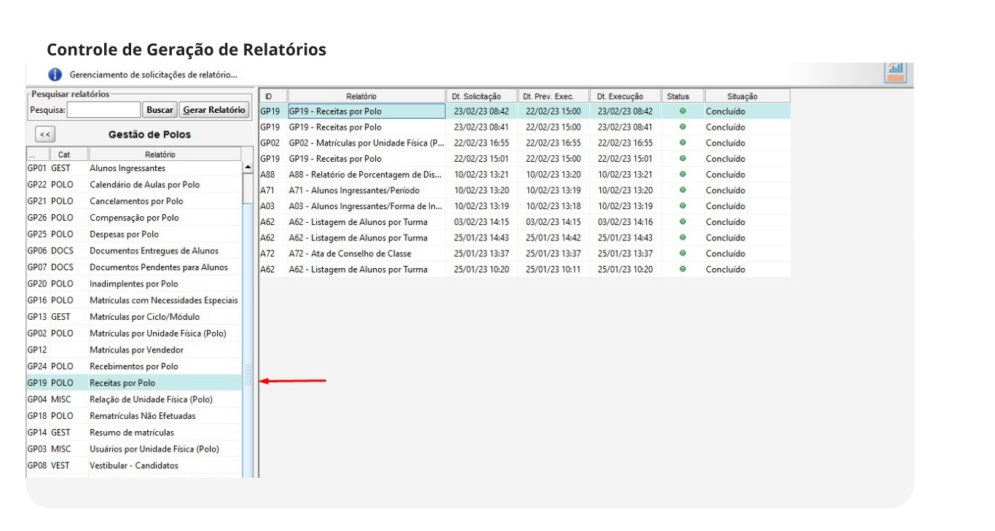Click the Status column header
This screenshot has width=995, height=531.
point(682,96)
